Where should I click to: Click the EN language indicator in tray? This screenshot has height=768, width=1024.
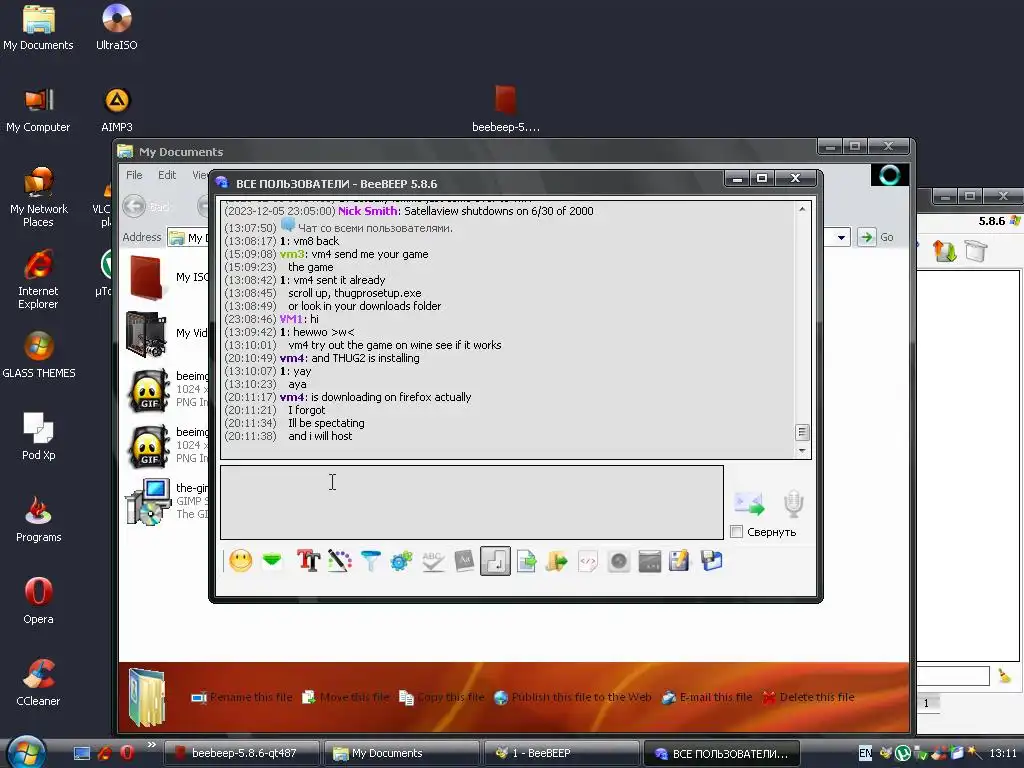pos(865,753)
